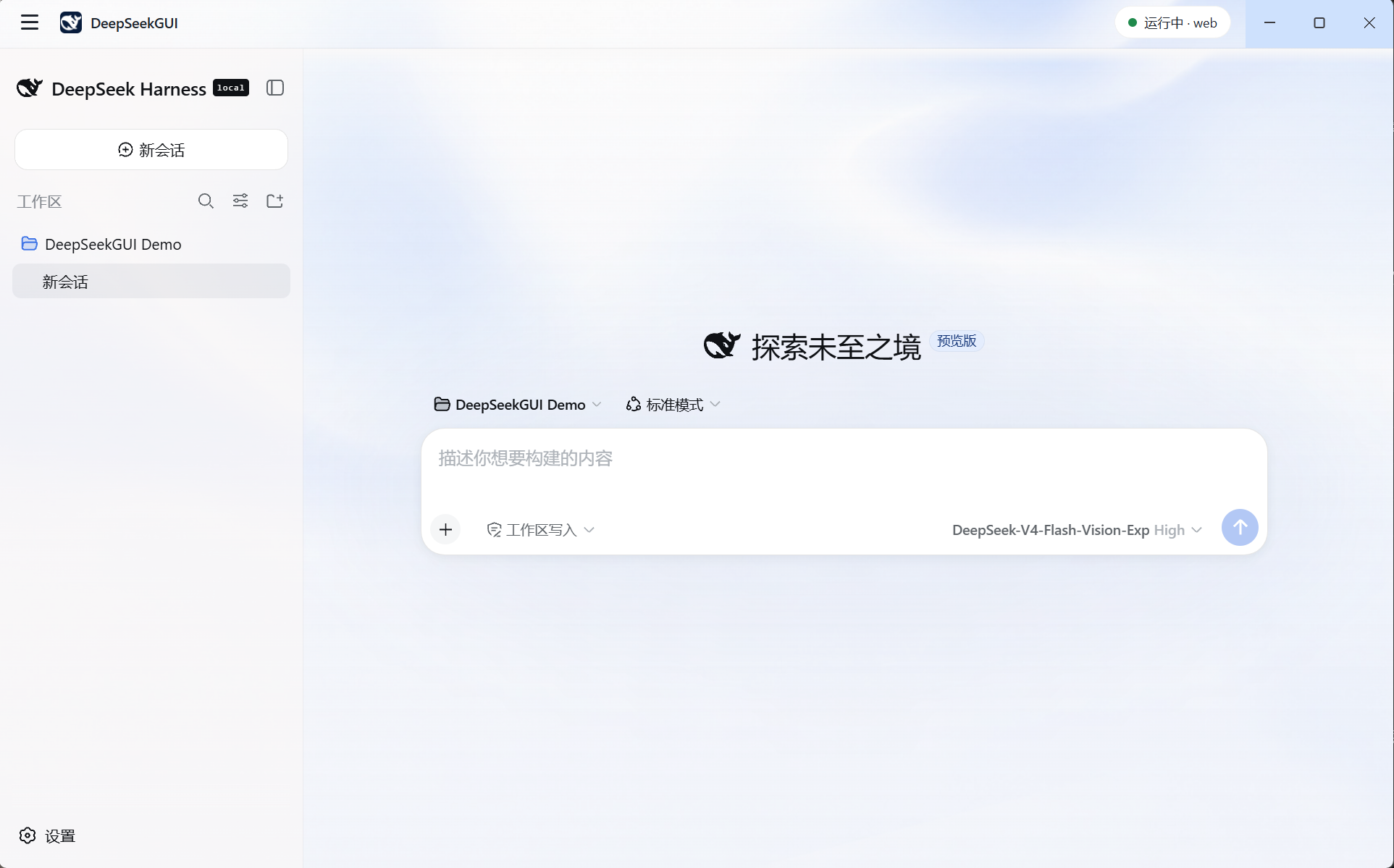Image resolution: width=1394 pixels, height=868 pixels.
Task: Click the DeepSeekGUI app logo icon
Action: point(71,22)
